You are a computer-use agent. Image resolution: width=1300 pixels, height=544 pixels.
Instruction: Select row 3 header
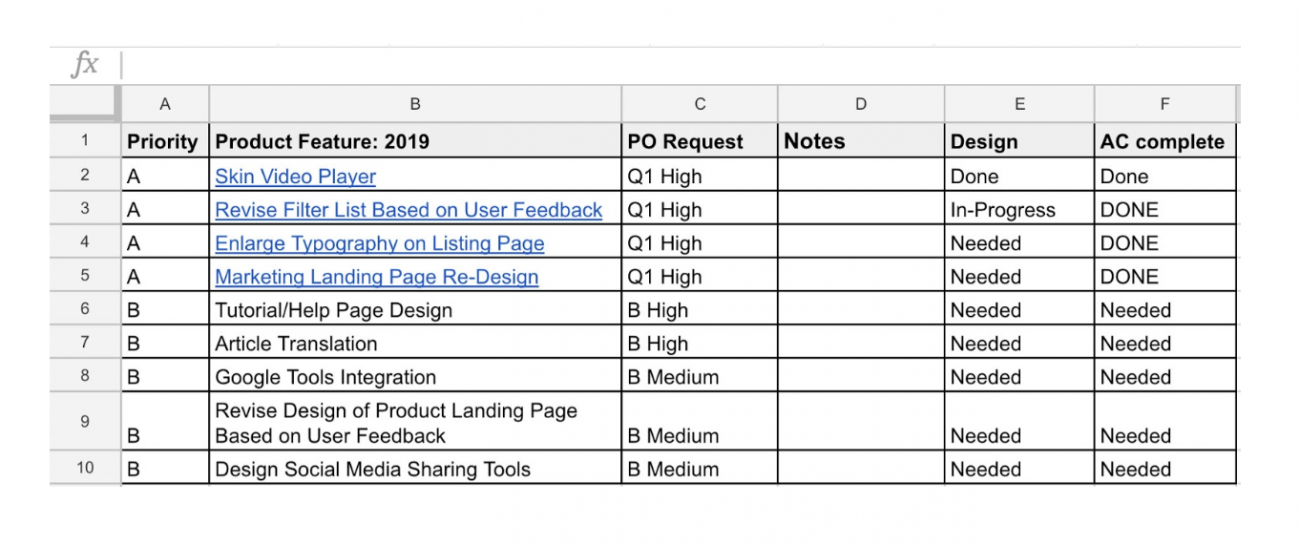pos(85,208)
